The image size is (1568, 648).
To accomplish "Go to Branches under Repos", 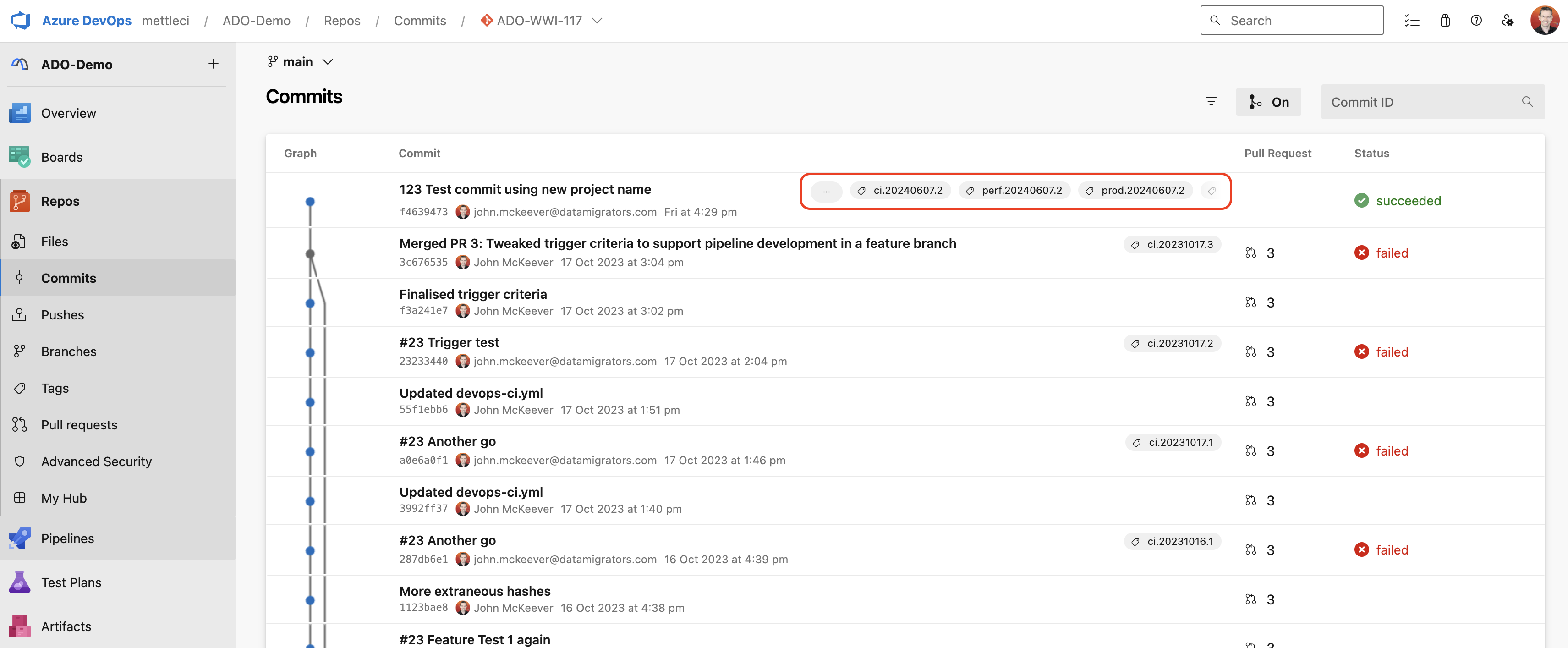I will [x=68, y=351].
